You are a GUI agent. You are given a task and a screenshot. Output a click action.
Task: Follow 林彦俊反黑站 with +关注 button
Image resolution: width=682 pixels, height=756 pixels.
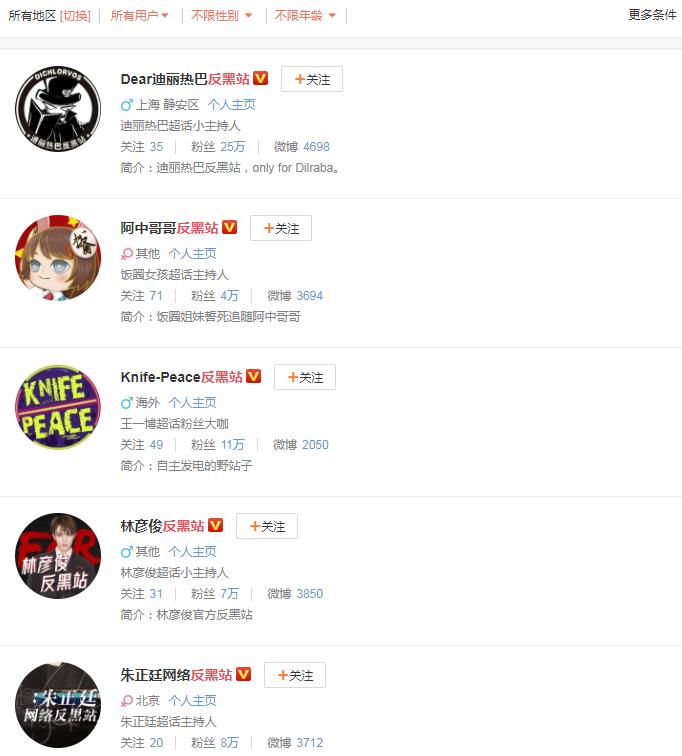267,526
